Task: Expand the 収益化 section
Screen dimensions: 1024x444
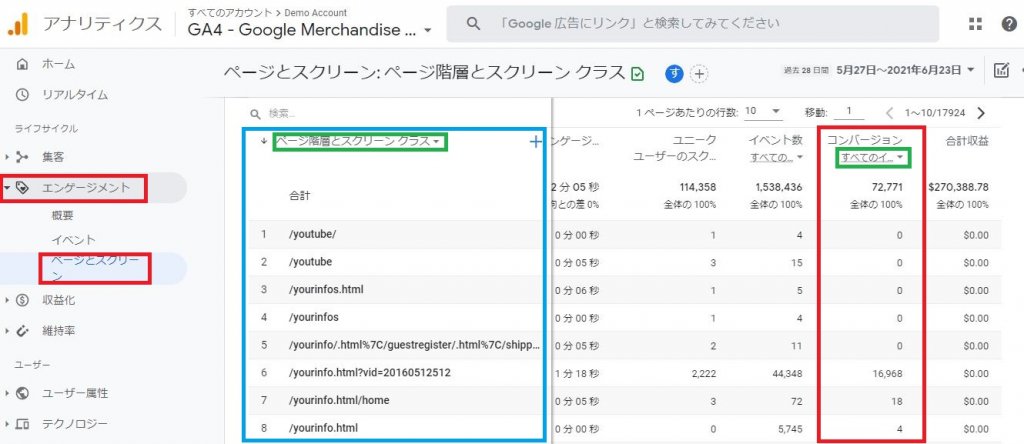Action: click(7, 300)
